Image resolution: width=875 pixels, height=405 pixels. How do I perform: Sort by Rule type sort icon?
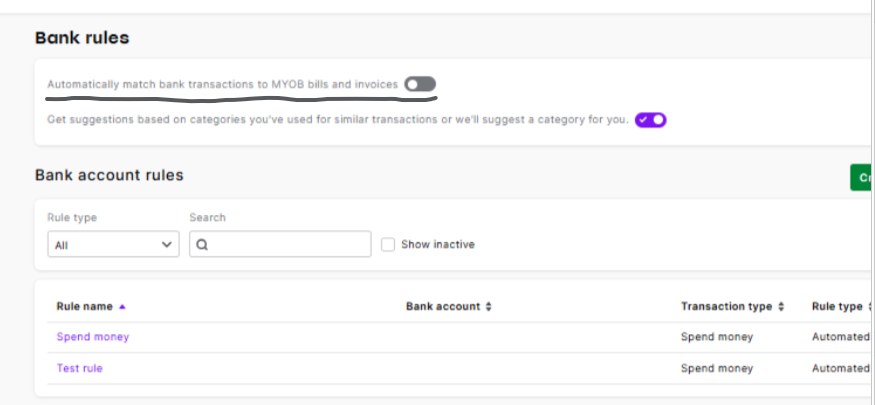point(870,307)
